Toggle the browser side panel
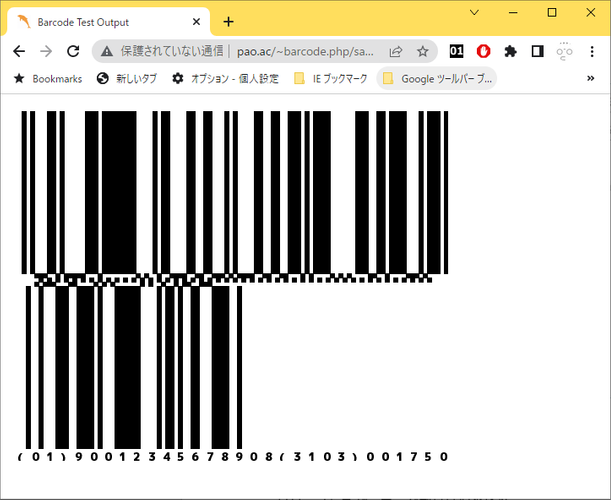 [538, 51]
